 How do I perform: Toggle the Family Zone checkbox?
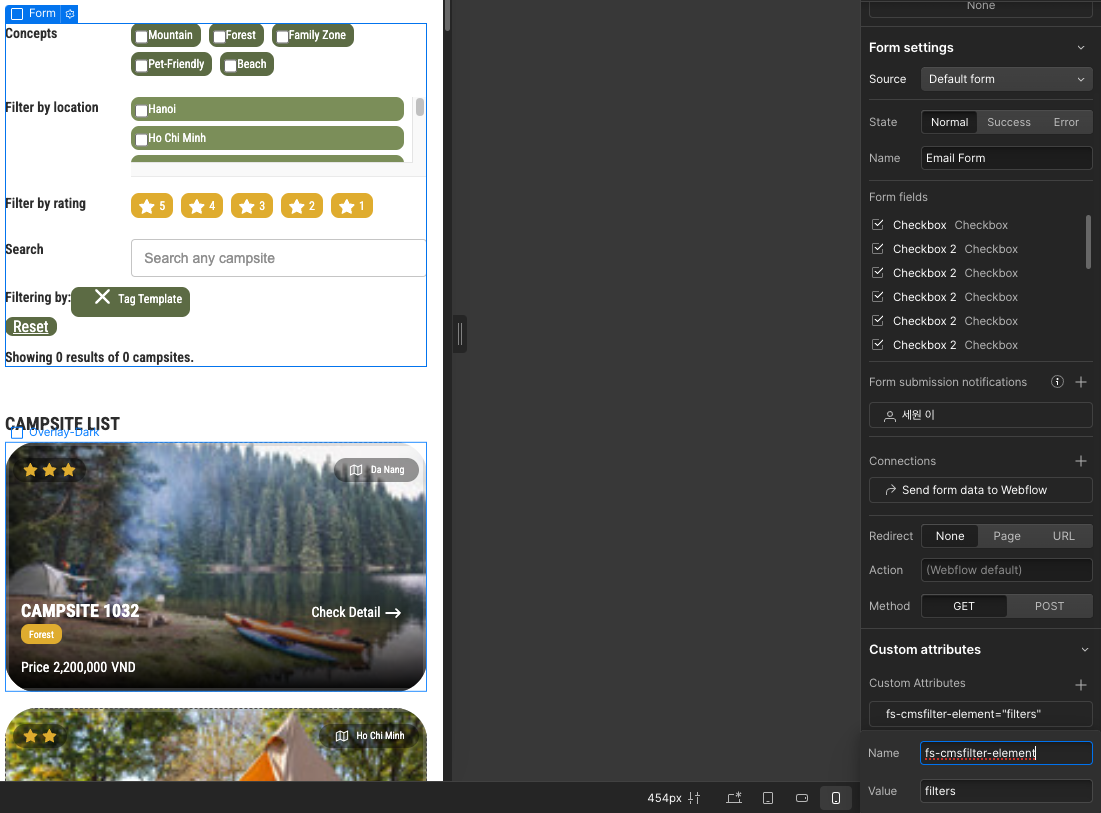click(x=282, y=37)
